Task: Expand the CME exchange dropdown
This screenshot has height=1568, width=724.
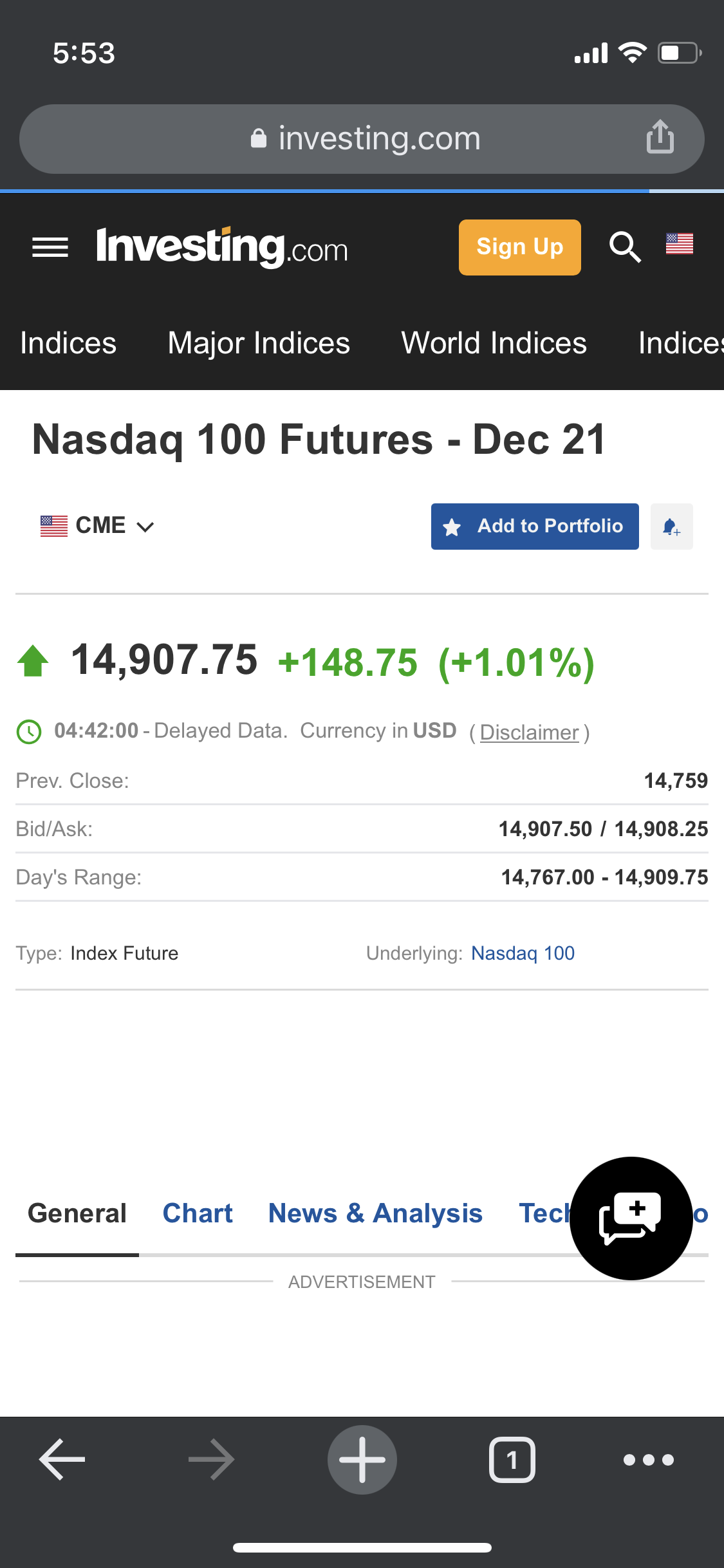Action: pos(98,526)
